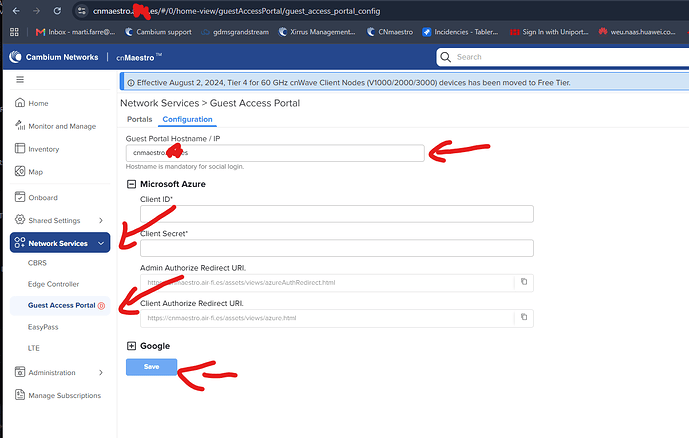The width and height of the screenshot is (689, 438).
Task: Focus the Azure Client ID field
Action: (337, 214)
